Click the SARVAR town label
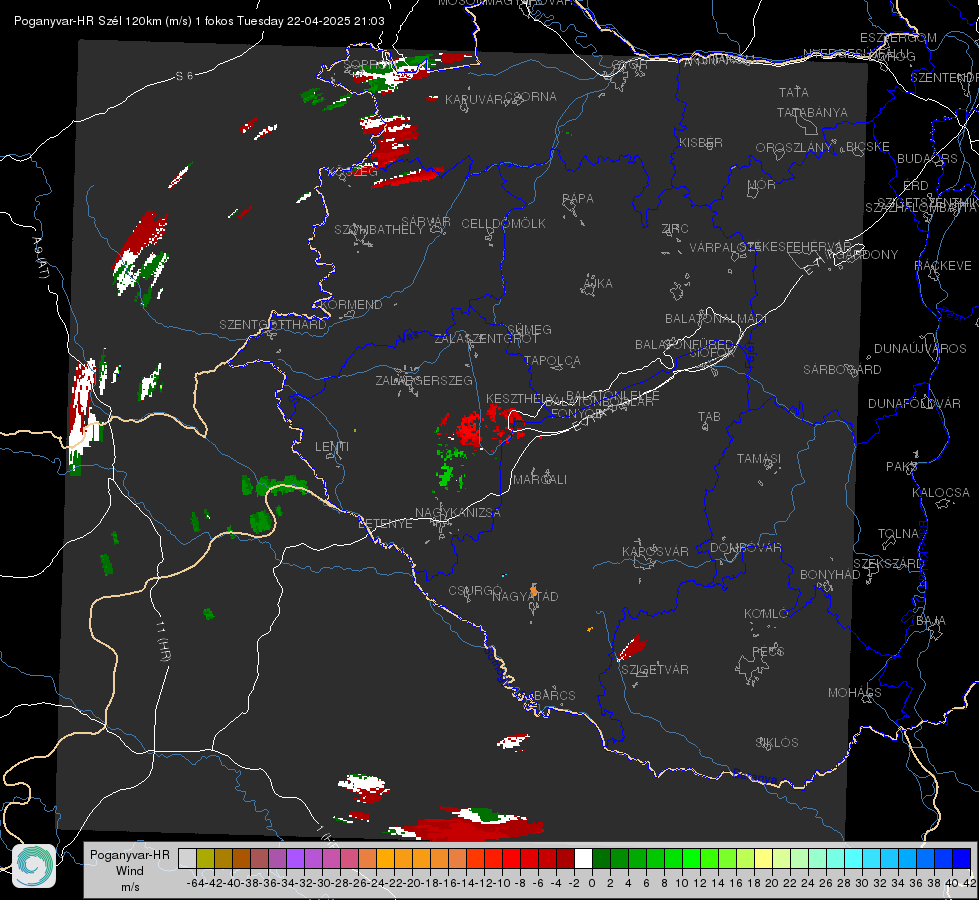 (426, 221)
